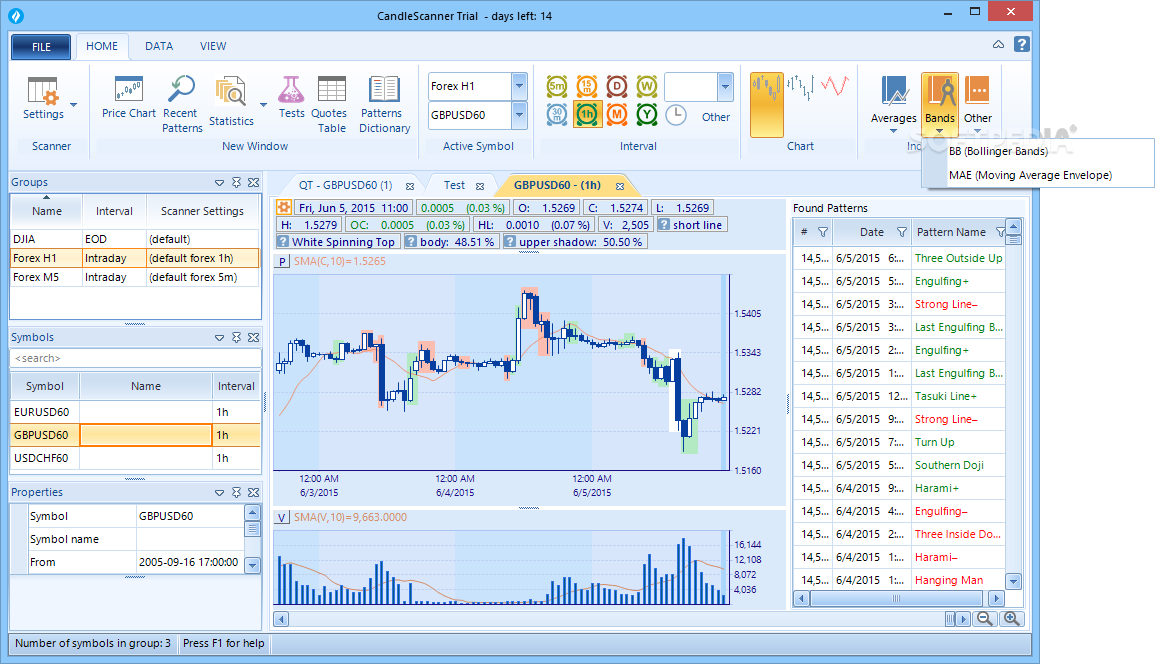Switch to QT - GBPUSD60 (1) tab
1155x664 pixels.
345,186
